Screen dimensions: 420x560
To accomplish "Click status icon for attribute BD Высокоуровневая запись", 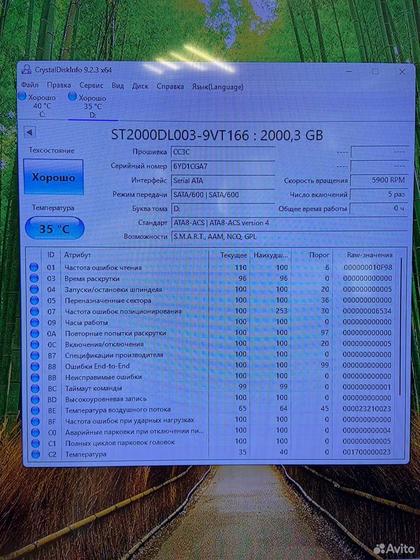I will [35, 399].
